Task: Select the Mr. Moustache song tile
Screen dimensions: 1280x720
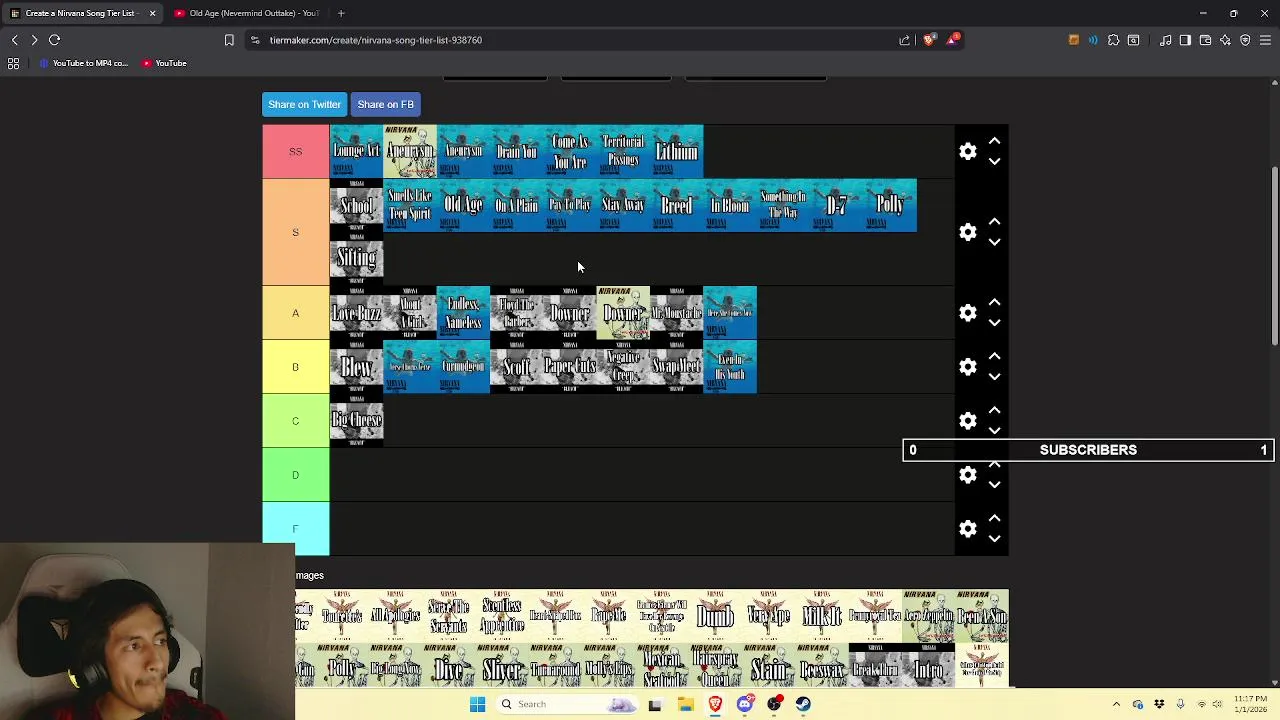Action: click(x=677, y=313)
